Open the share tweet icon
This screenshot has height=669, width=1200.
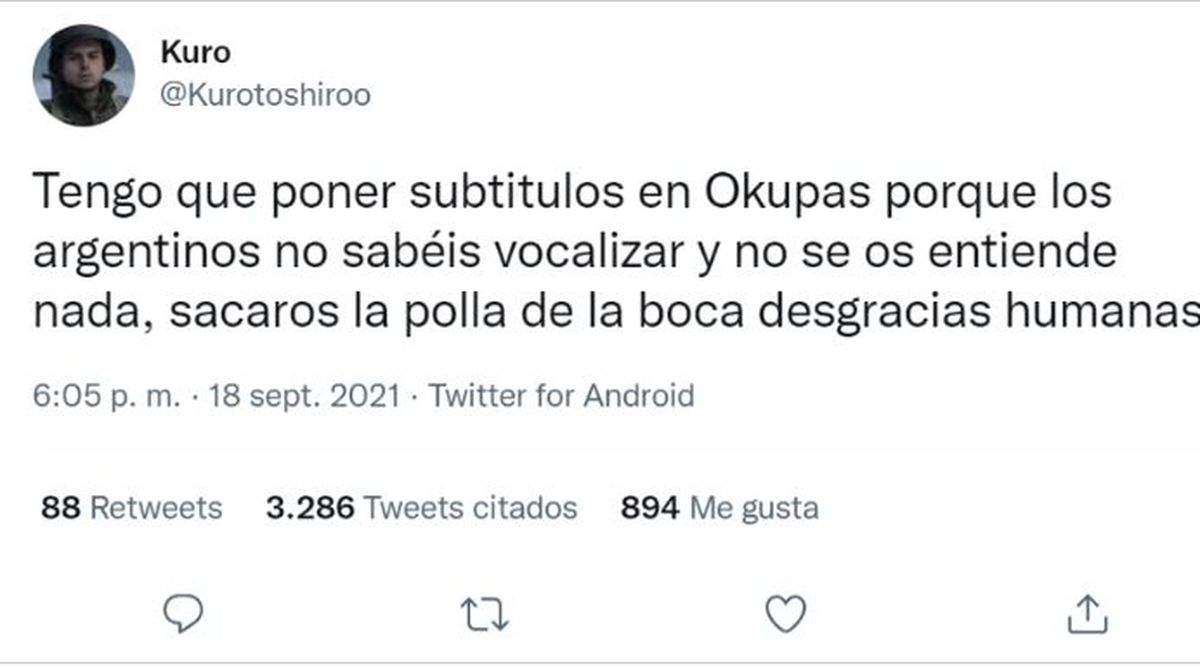tap(1088, 612)
